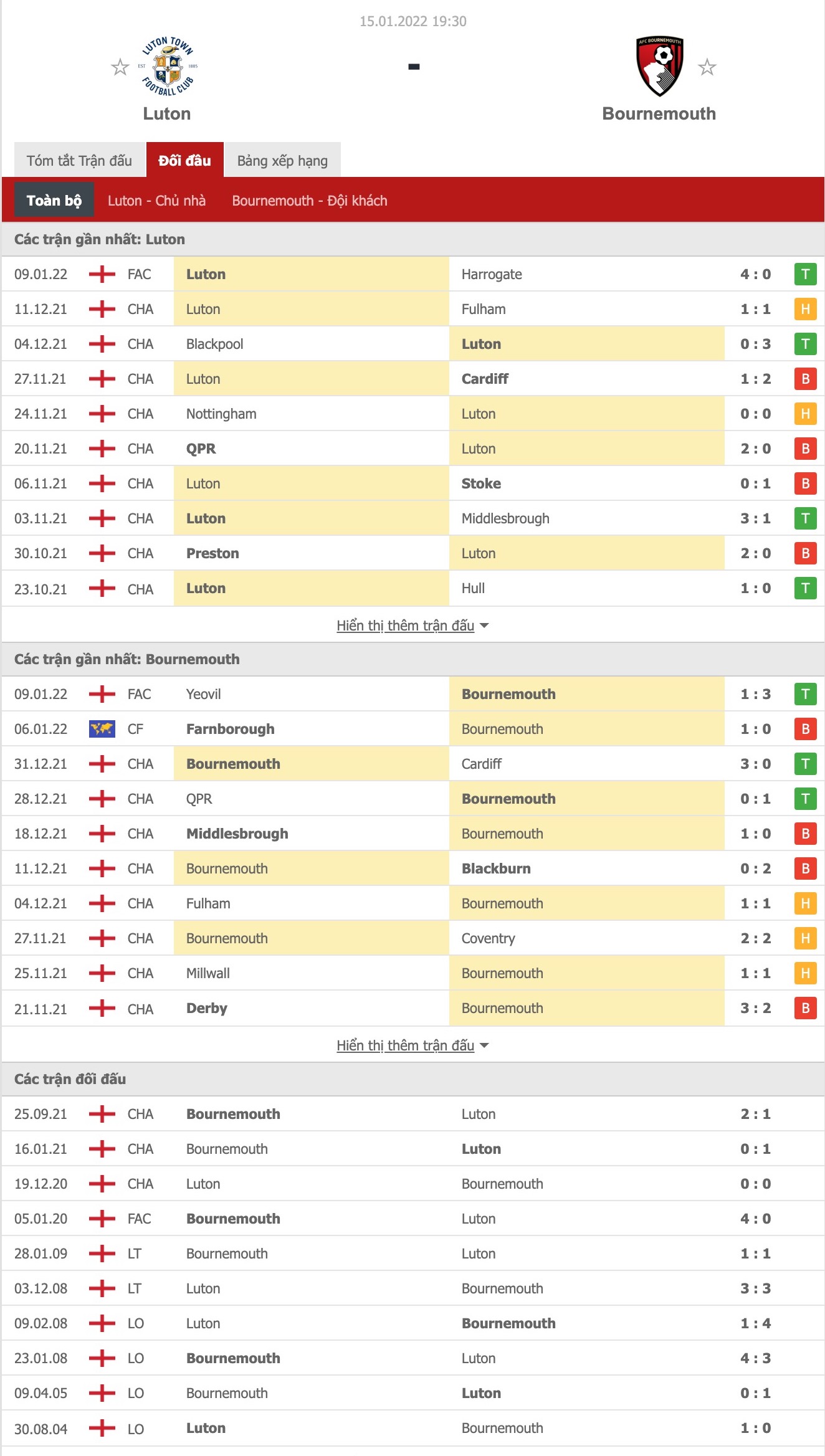Click the B badge for Preston vs Luton
Image resolution: width=825 pixels, height=1456 pixels.
(805, 553)
